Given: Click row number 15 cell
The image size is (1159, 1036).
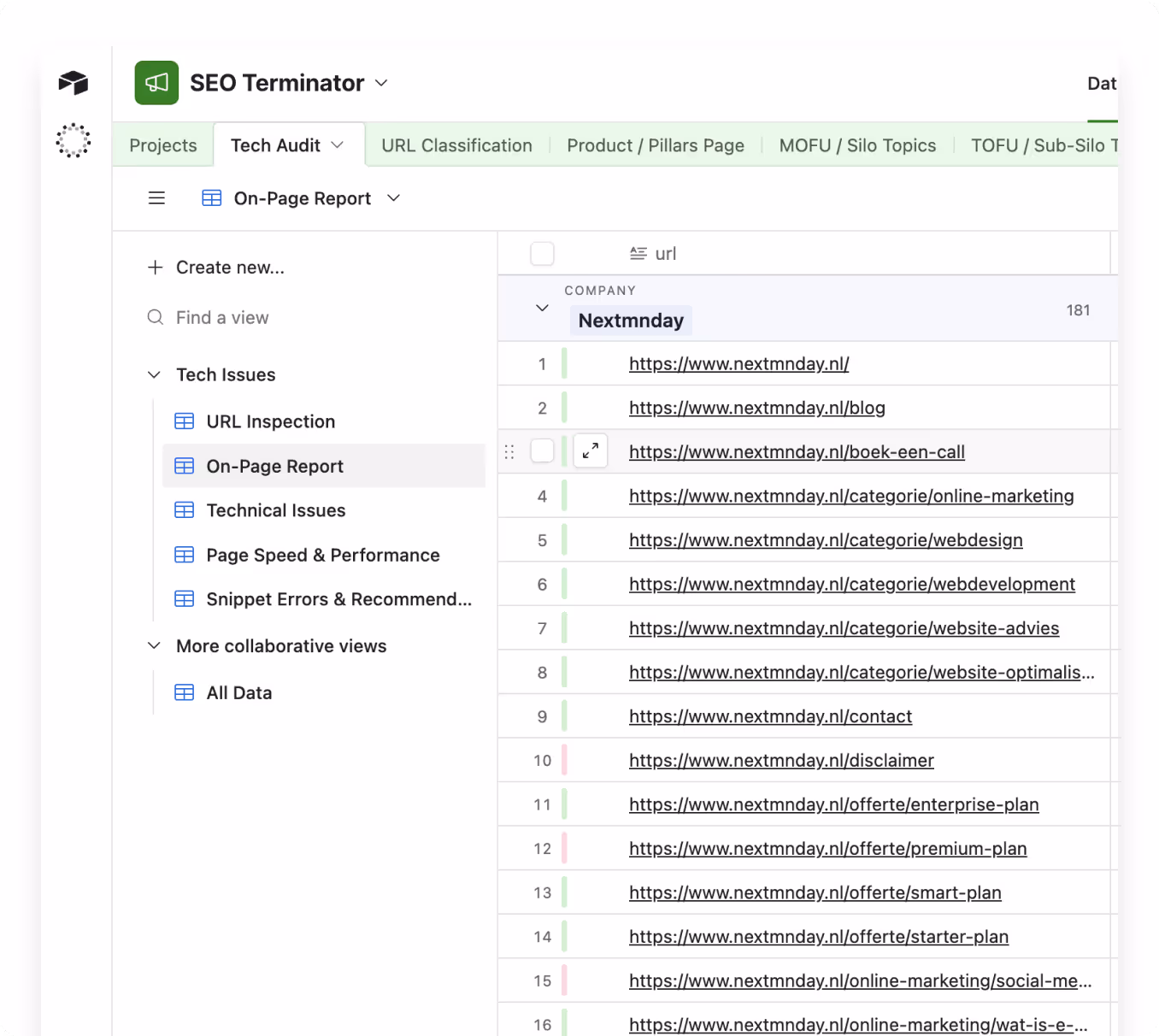Looking at the screenshot, I should click(x=542, y=980).
